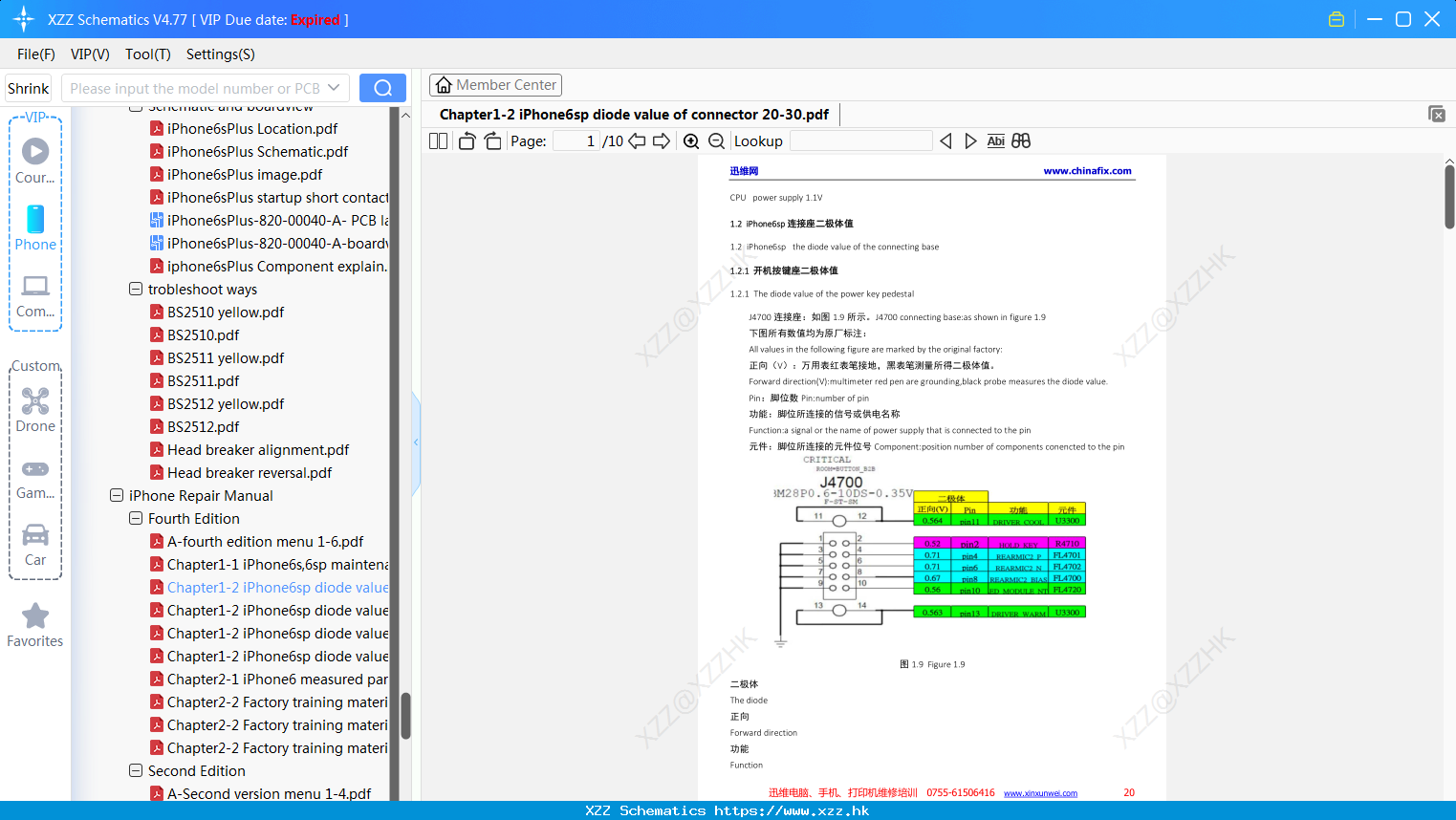Select the Game console category
1456x820 pixels.
35,478
